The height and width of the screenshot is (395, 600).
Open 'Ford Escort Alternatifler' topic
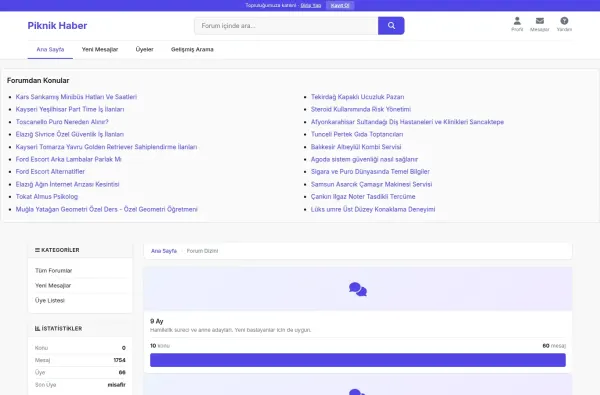(x=50, y=171)
